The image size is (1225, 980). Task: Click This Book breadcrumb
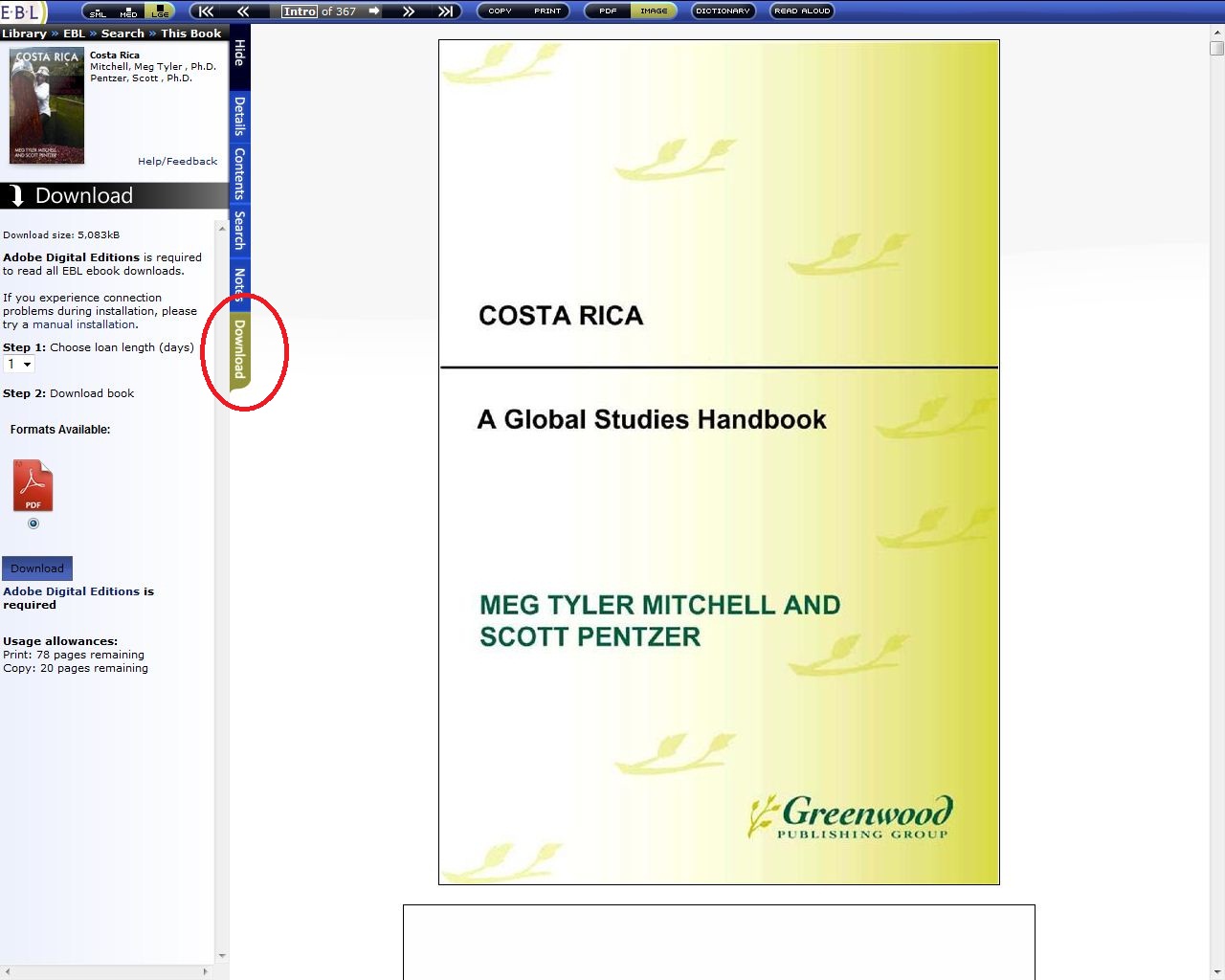coord(191,33)
